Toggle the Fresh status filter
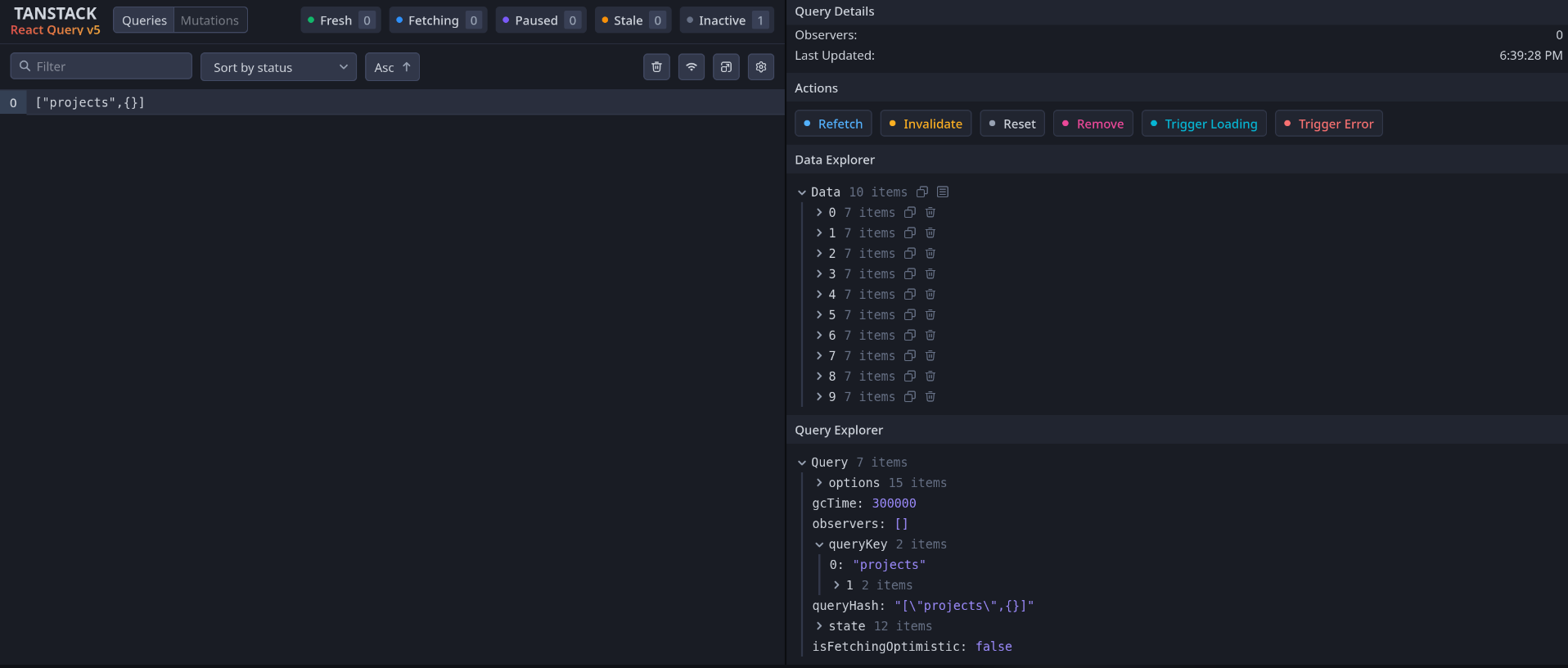The image size is (1568, 668). [340, 20]
